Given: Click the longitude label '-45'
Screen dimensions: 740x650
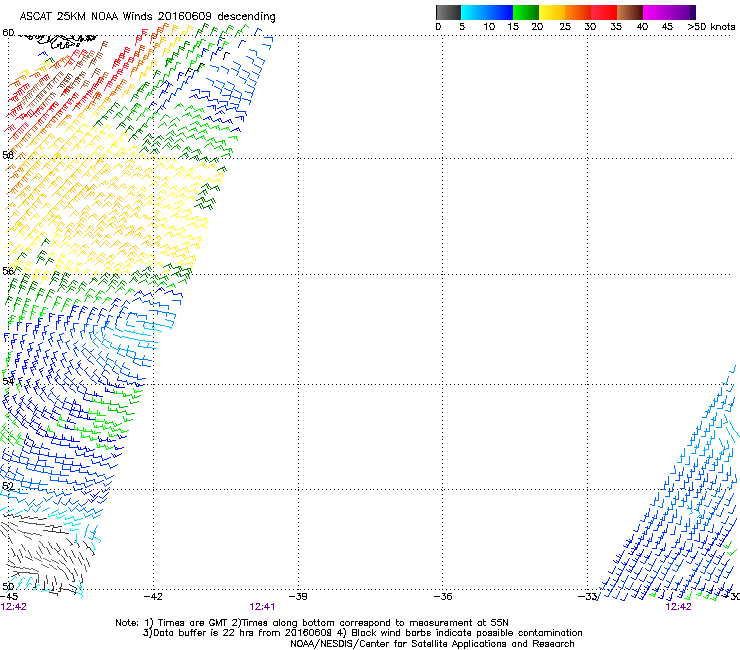Looking at the screenshot, I should (x=9, y=597).
